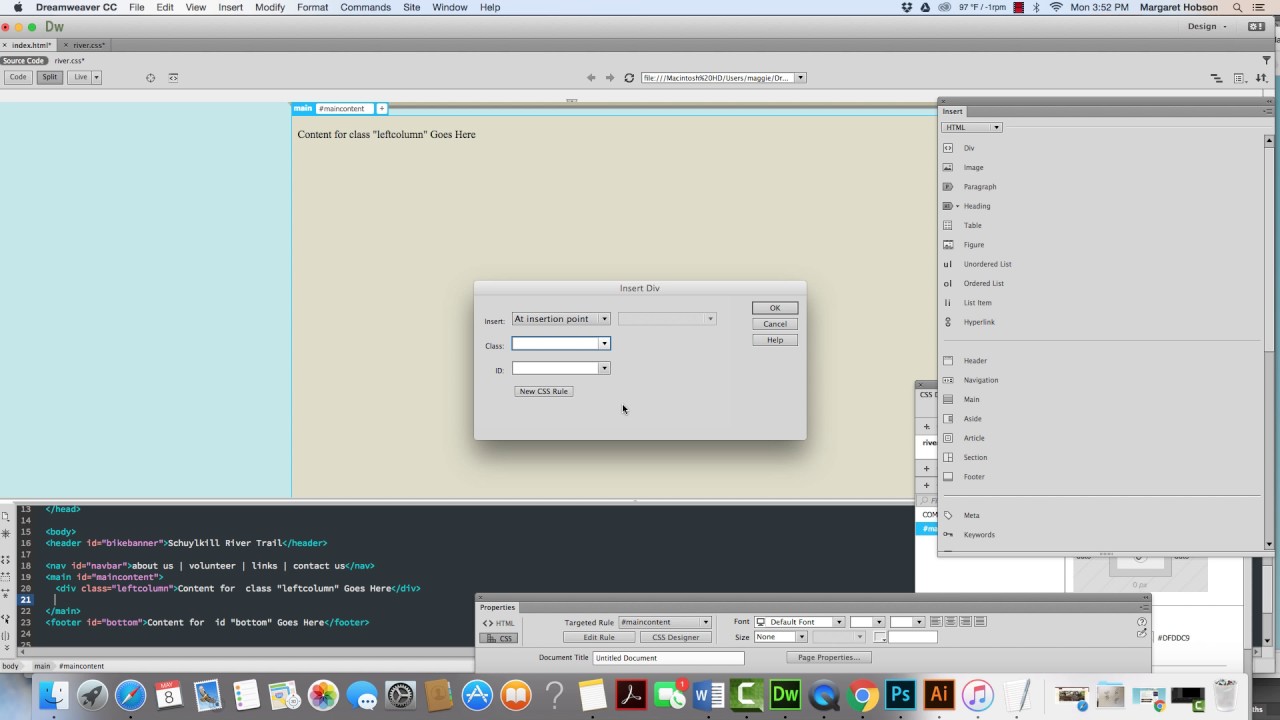
Task: Open CSS Designer from Properties panel
Action: click(676, 637)
